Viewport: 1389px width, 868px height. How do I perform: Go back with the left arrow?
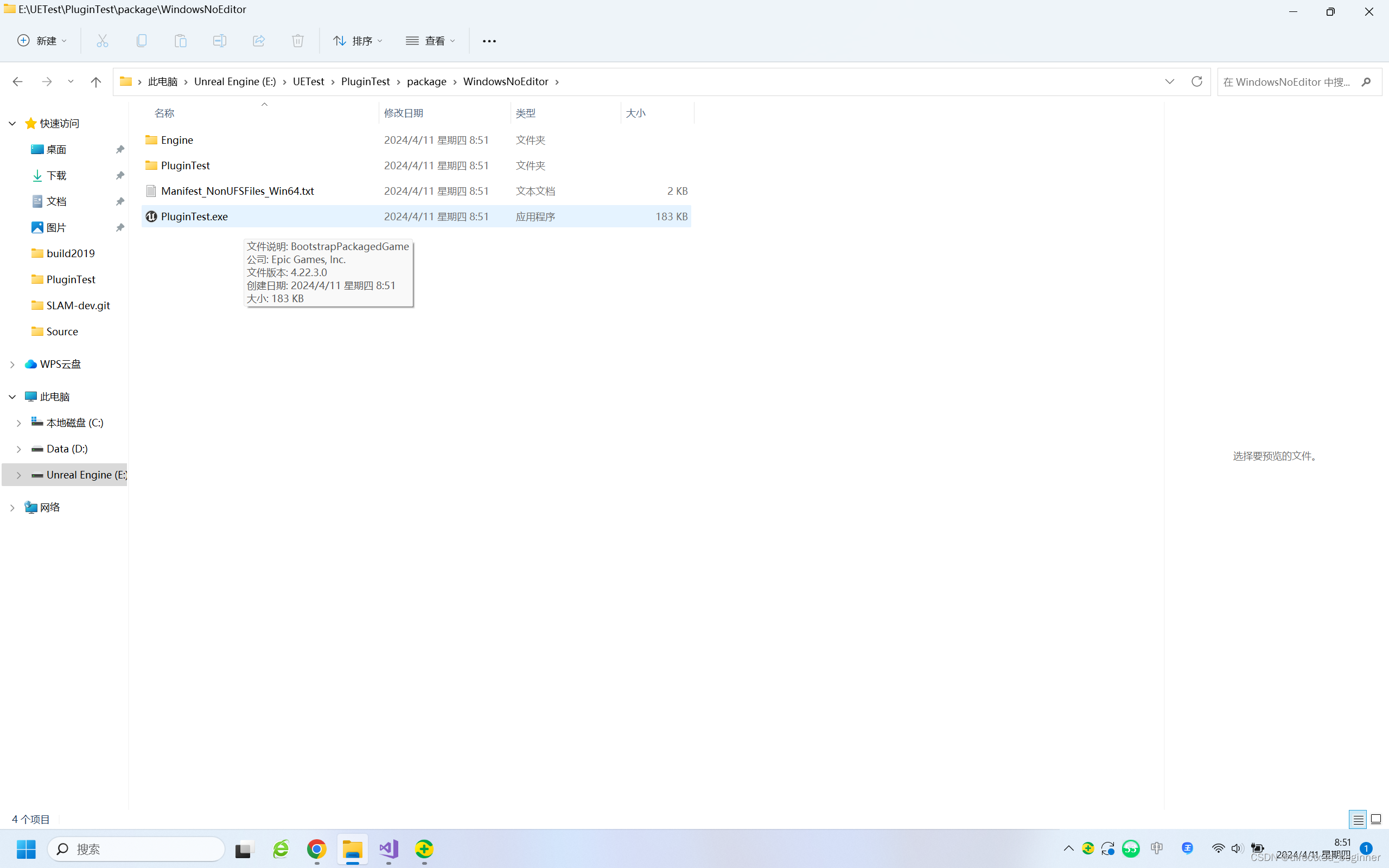pos(17,81)
